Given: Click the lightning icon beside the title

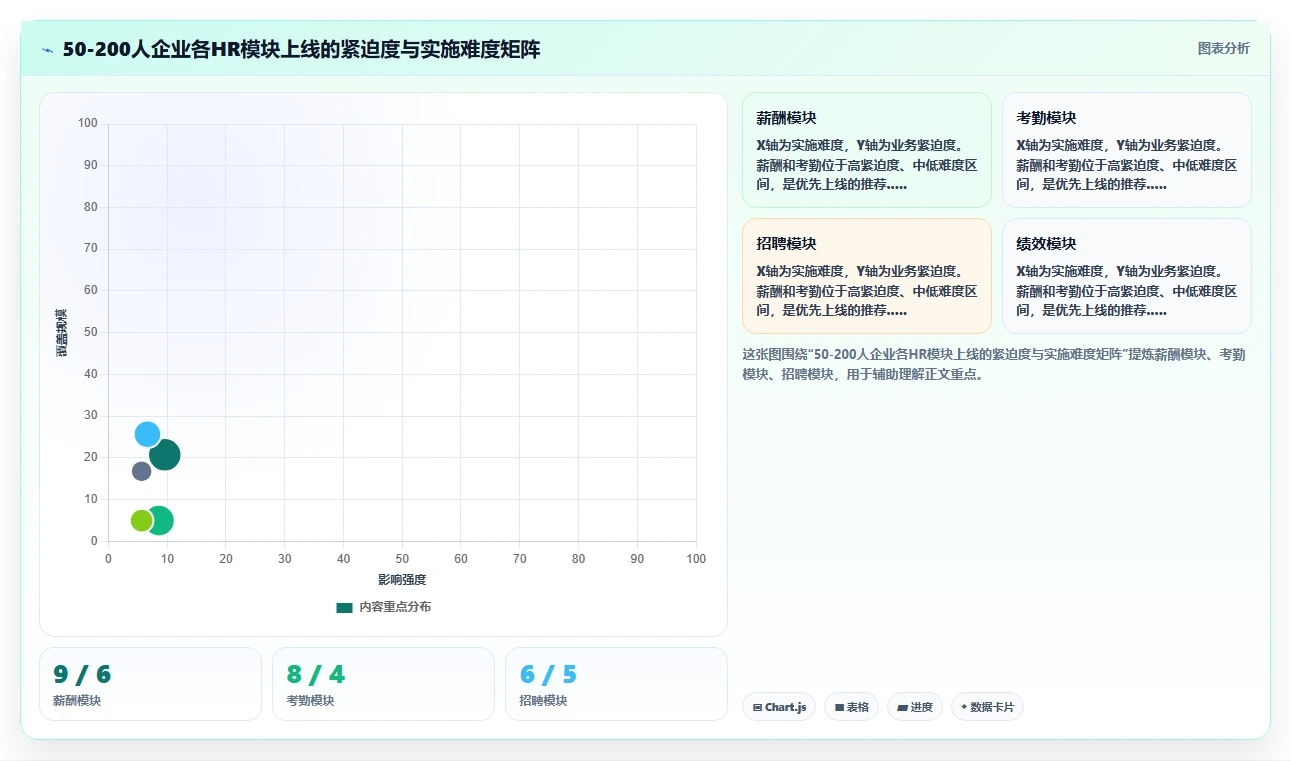Looking at the screenshot, I should pos(48,50).
